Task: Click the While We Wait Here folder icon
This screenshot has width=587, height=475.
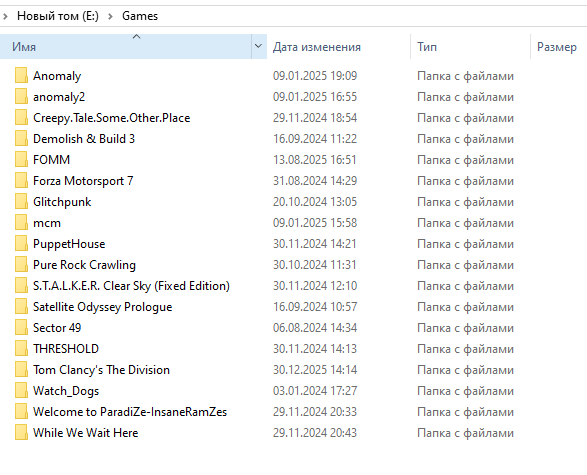Action: [x=21, y=432]
